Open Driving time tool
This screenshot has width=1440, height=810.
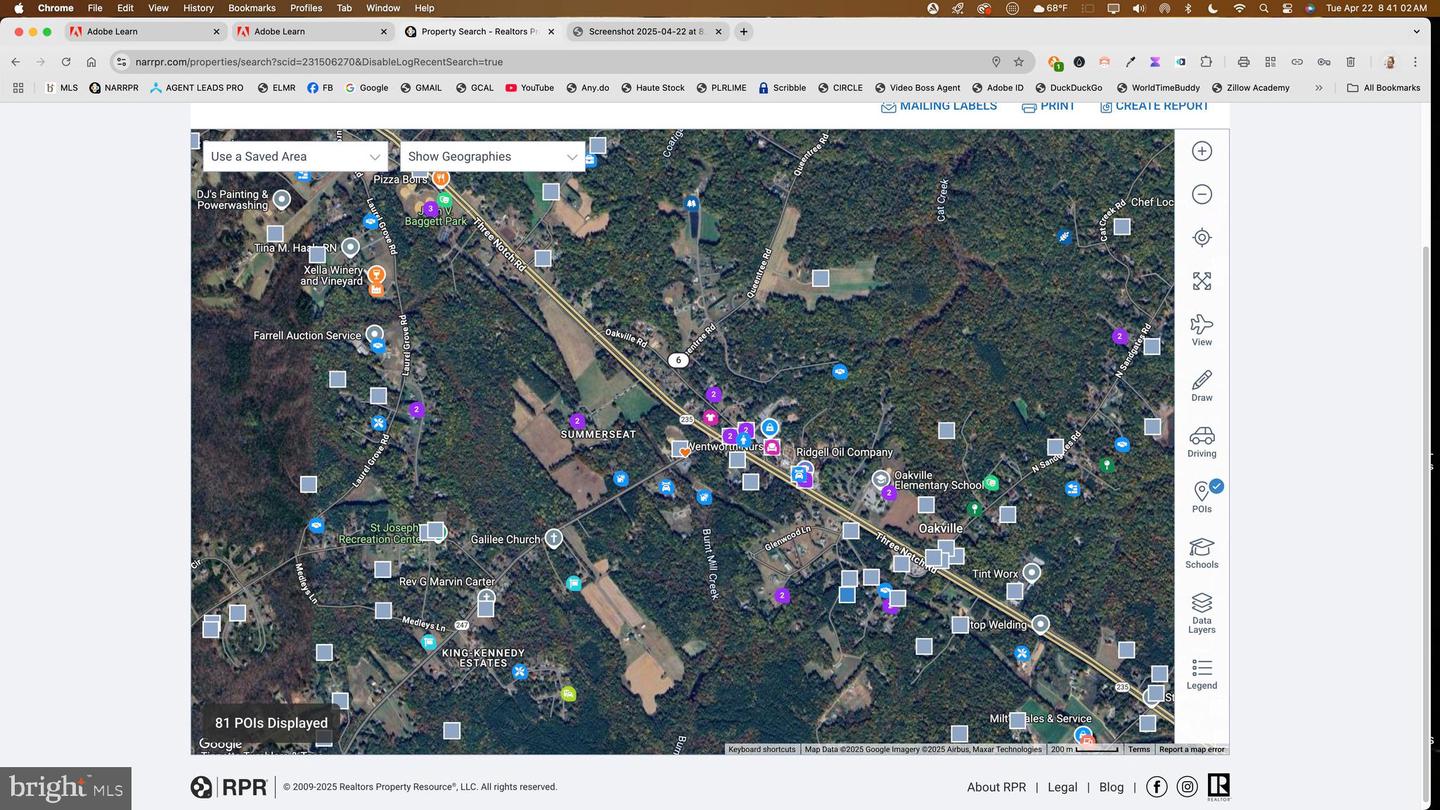click(1202, 442)
